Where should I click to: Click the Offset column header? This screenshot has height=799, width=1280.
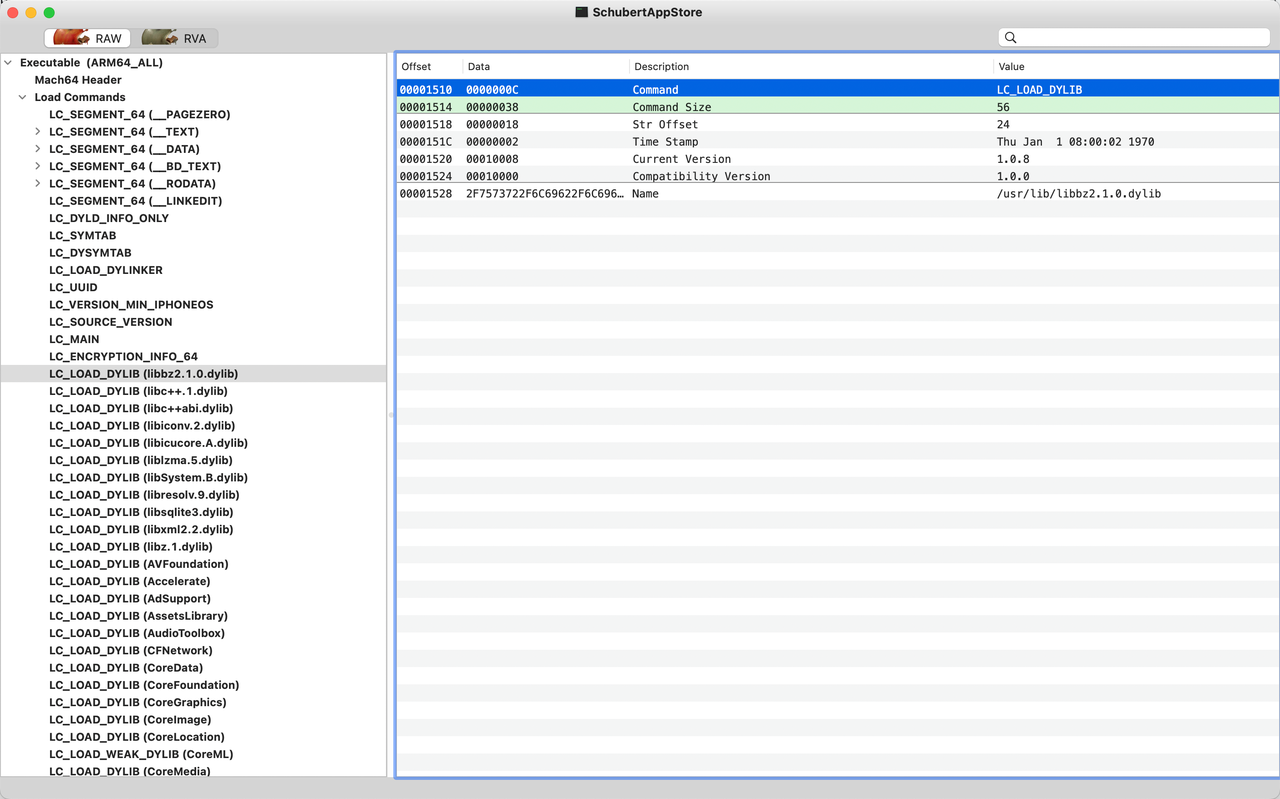point(429,66)
